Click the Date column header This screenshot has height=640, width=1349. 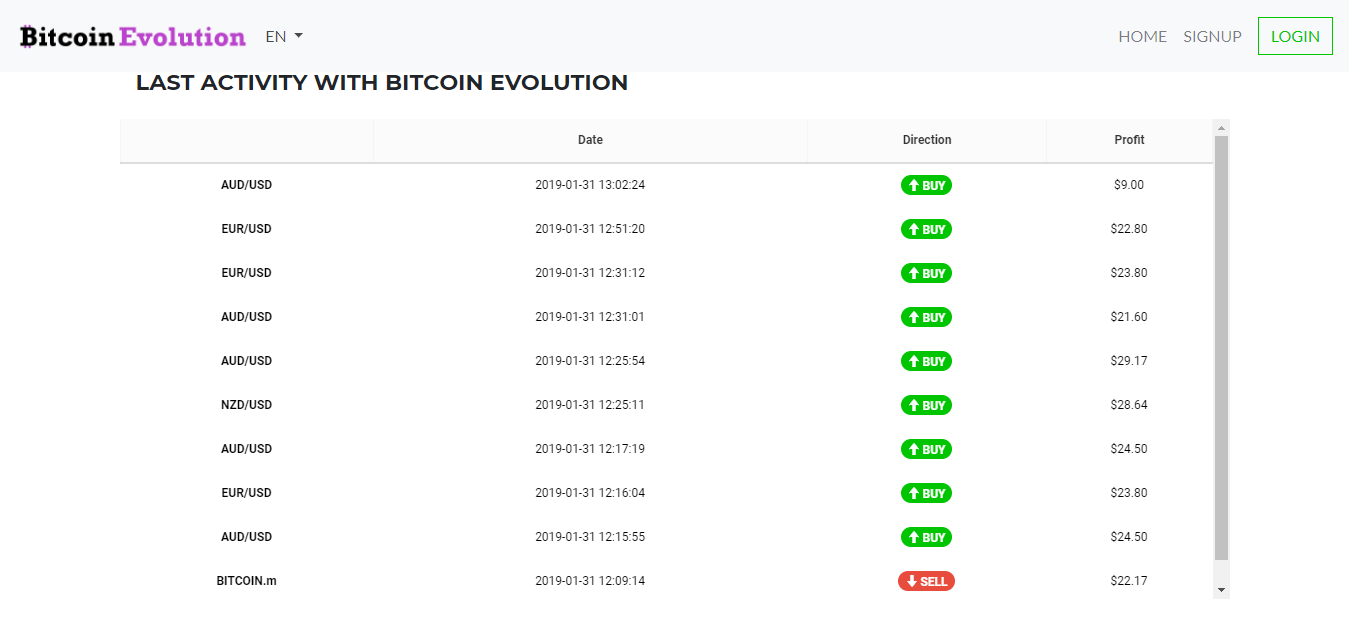pos(590,140)
